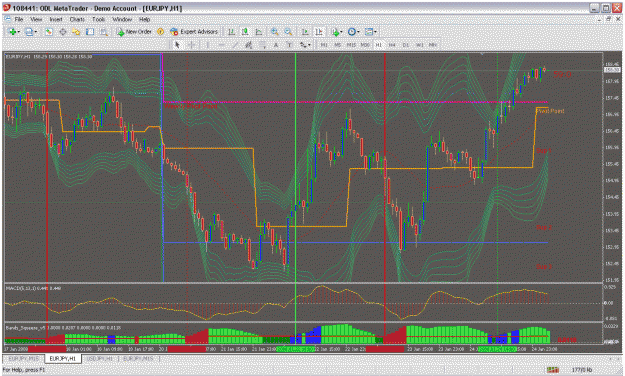Image resolution: width=625 pixels, height=376 pixels.
Task: Select the Fibonacci Retracement tool
Action: 262,45
